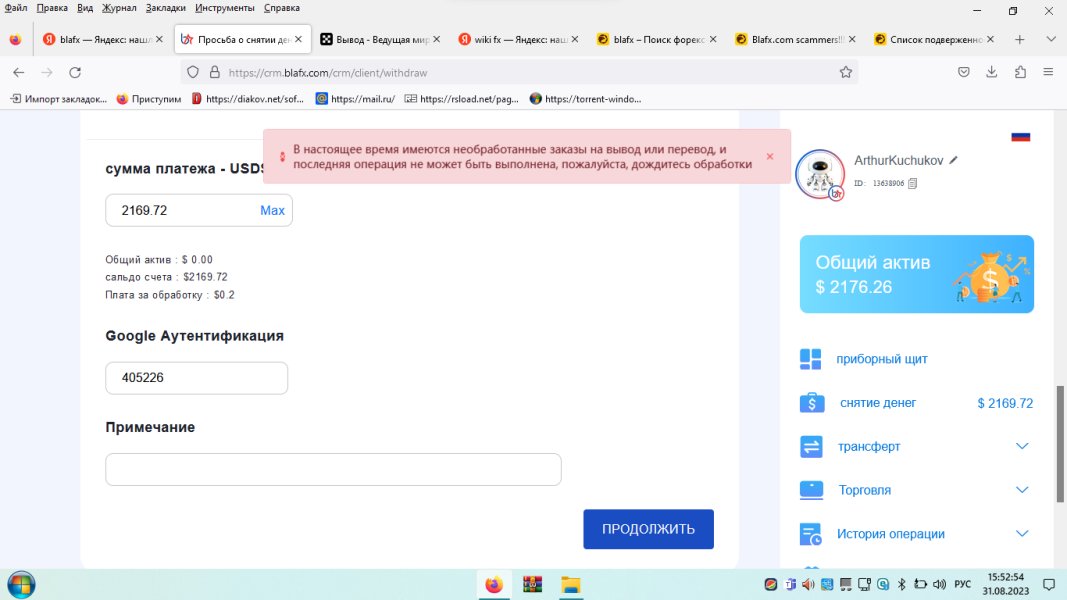This screenshot has width=1067, height=600.
Task: Click the Примечание note field
Action: (x=333, y=469)
